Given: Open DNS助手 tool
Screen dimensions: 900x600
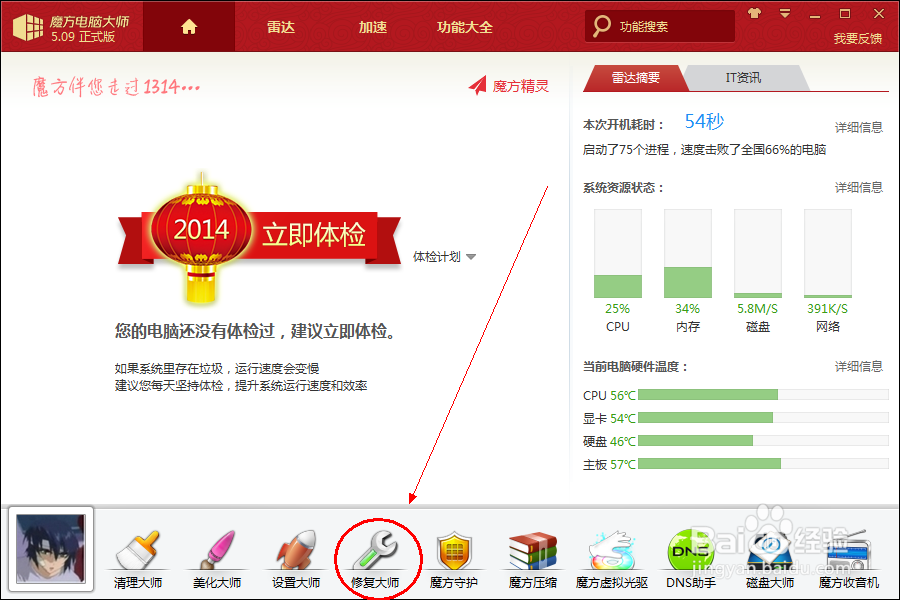Looking at the screenshot, I should coord(690,559).
